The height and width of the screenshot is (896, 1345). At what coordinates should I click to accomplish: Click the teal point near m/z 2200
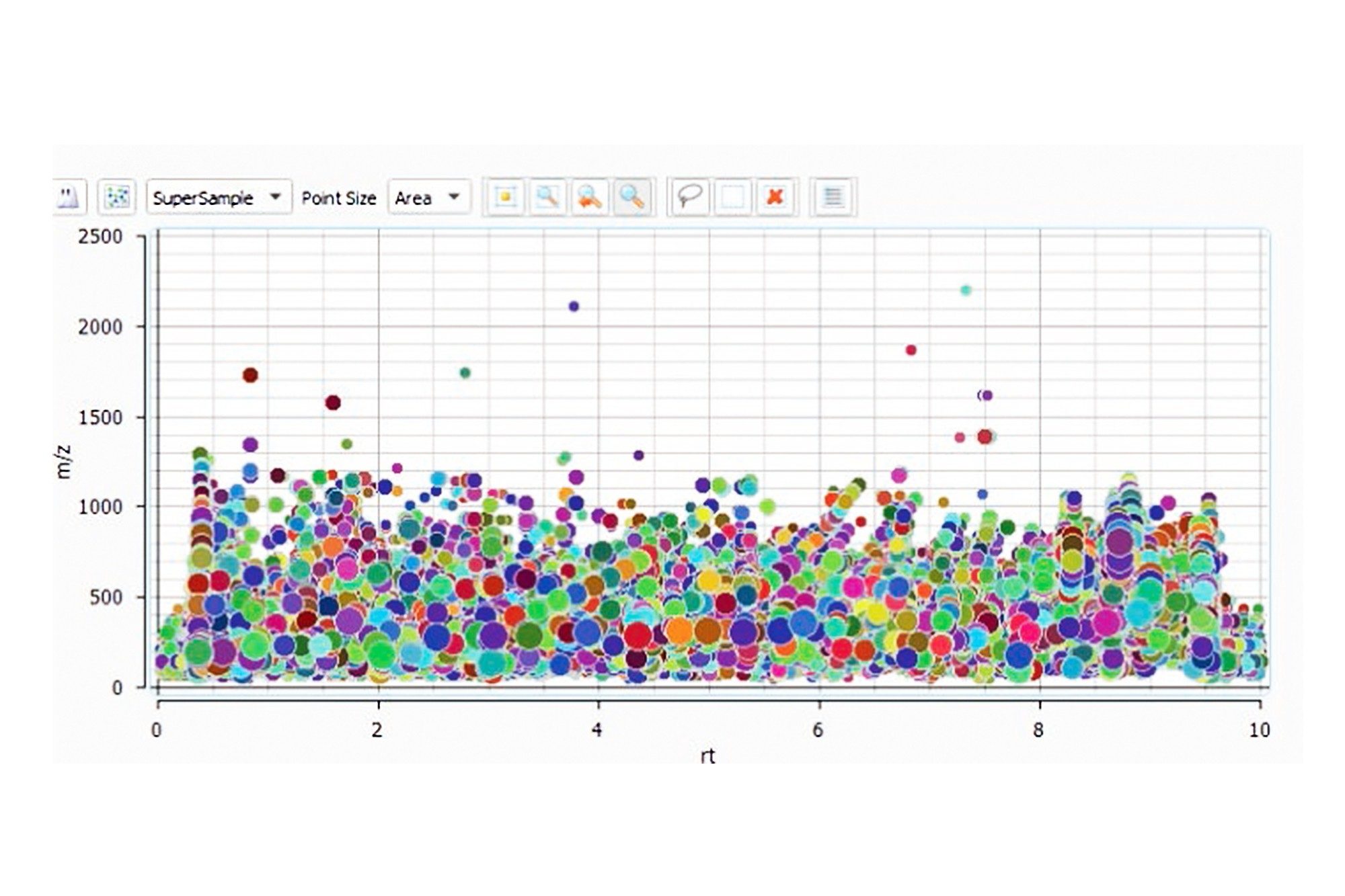pos(966,290)
